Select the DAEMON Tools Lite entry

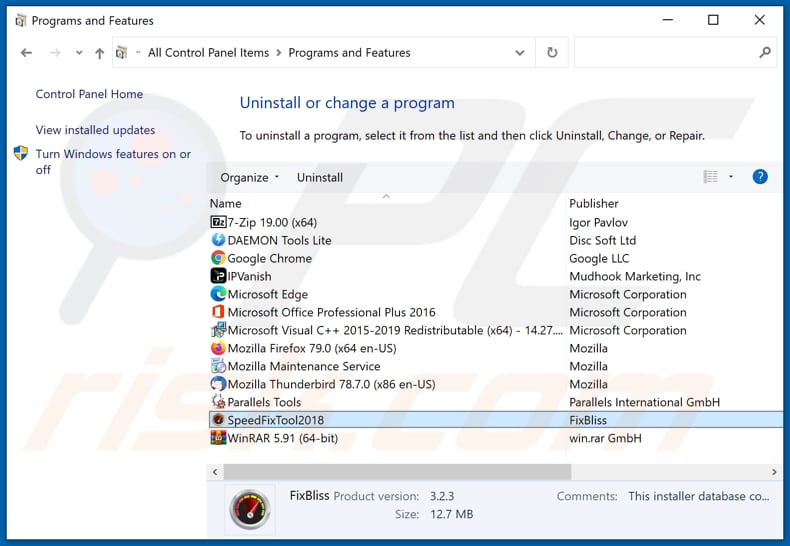(280, 240)
